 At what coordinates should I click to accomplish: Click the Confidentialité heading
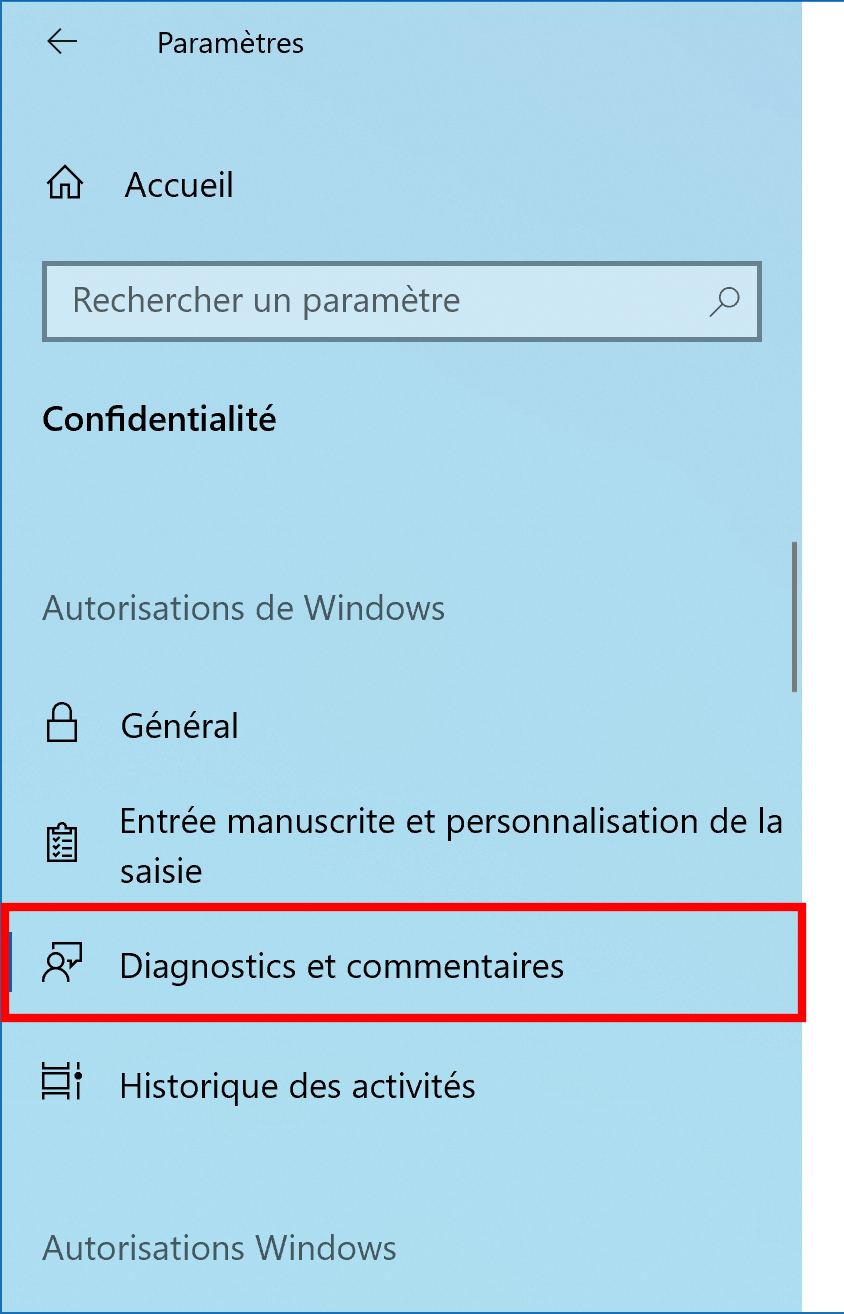coord(159,419)
